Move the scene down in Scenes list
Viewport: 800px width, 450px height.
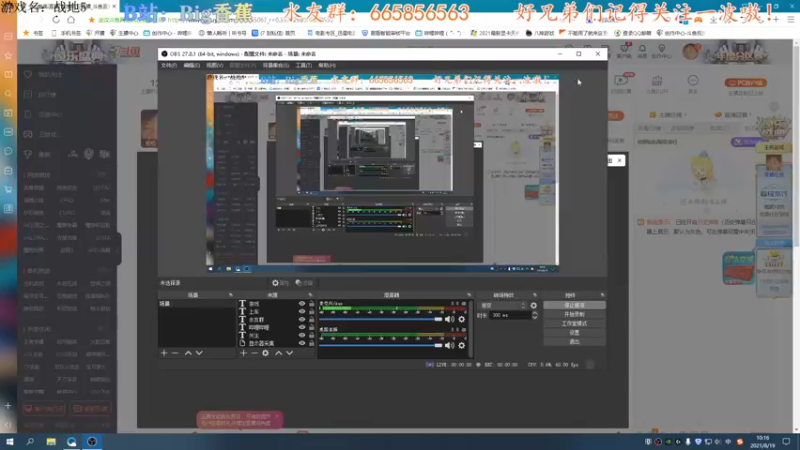pyautogui.click(x=199, y=353)
